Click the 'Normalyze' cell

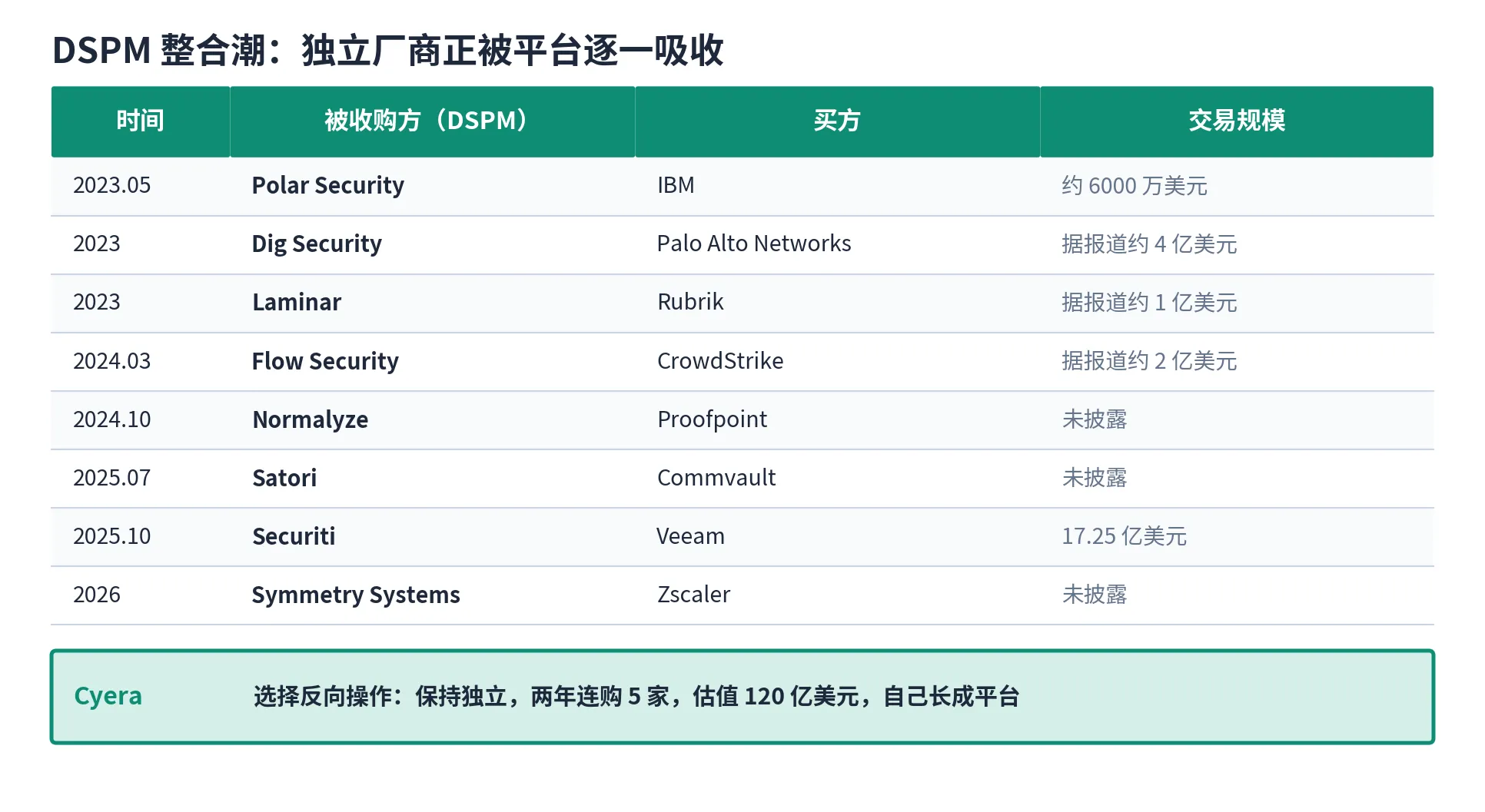(x=311, y=419)
